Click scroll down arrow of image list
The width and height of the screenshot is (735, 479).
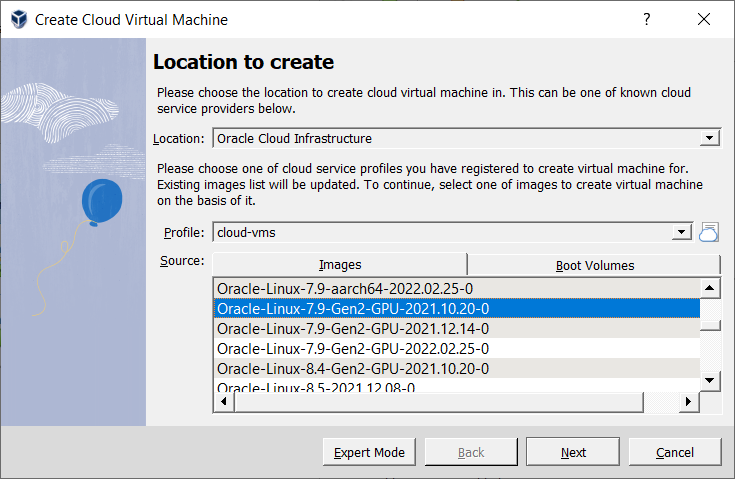click(x=710, y=380)
